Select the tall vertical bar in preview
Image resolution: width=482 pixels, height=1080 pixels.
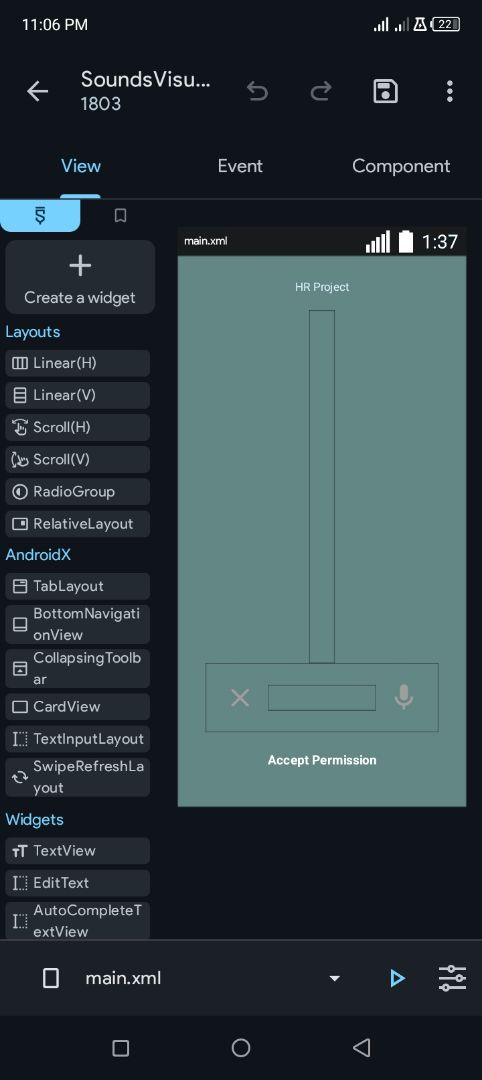pos(322,486)
